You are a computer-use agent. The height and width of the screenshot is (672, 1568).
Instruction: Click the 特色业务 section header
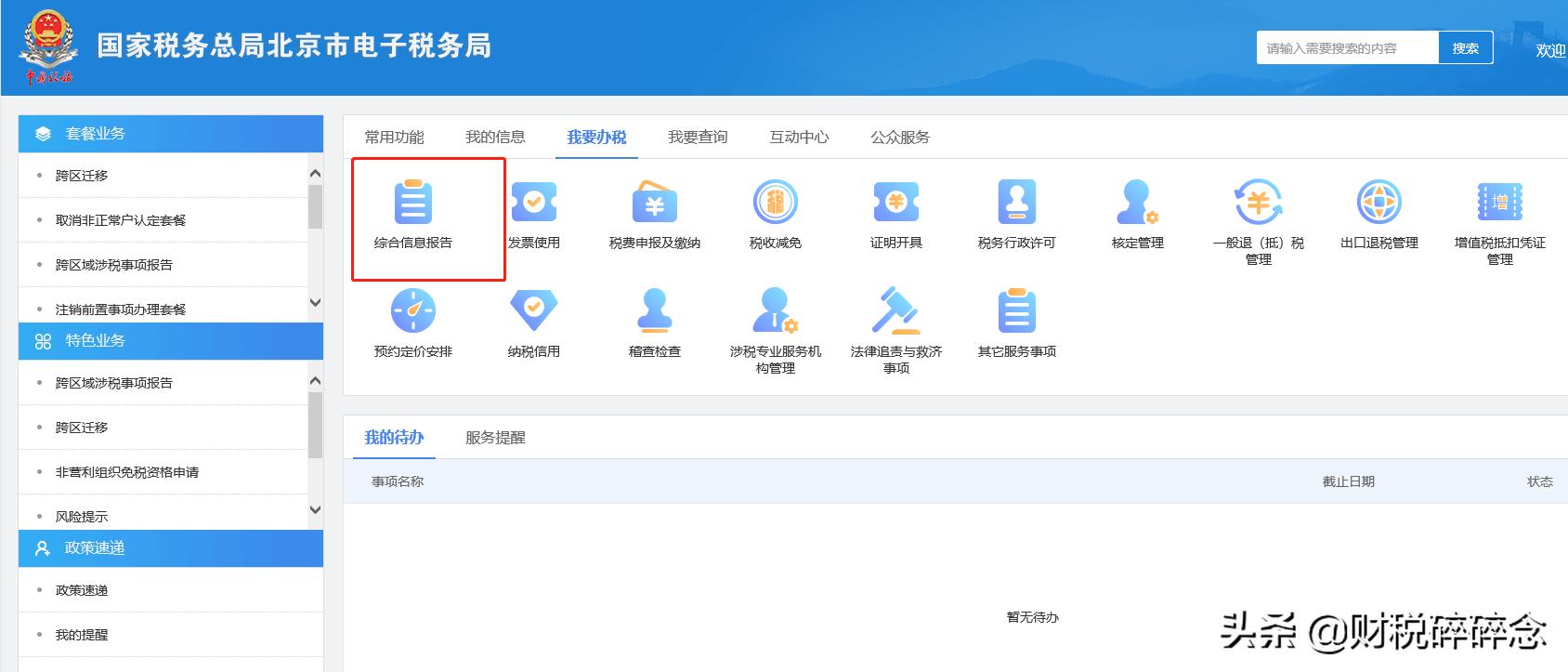tap(171, 341)
